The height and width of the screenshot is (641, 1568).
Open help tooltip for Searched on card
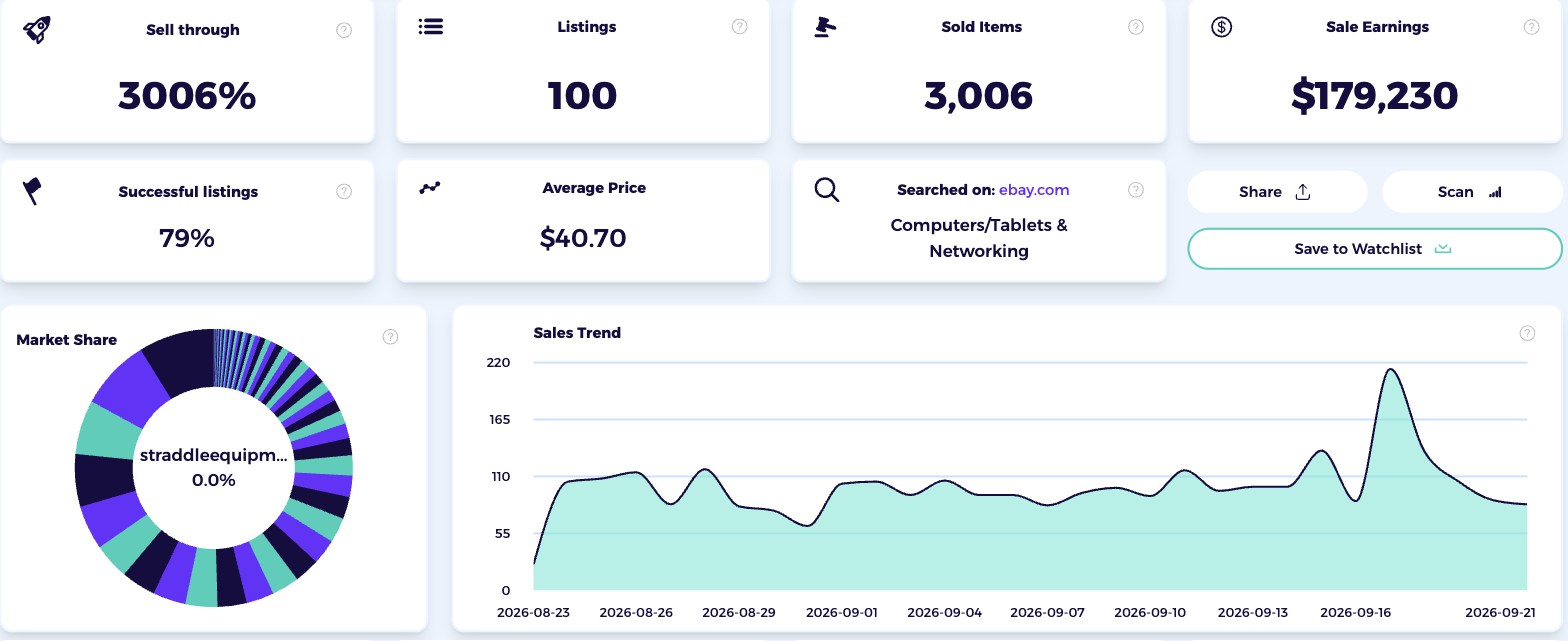(x=1136, y=189)
